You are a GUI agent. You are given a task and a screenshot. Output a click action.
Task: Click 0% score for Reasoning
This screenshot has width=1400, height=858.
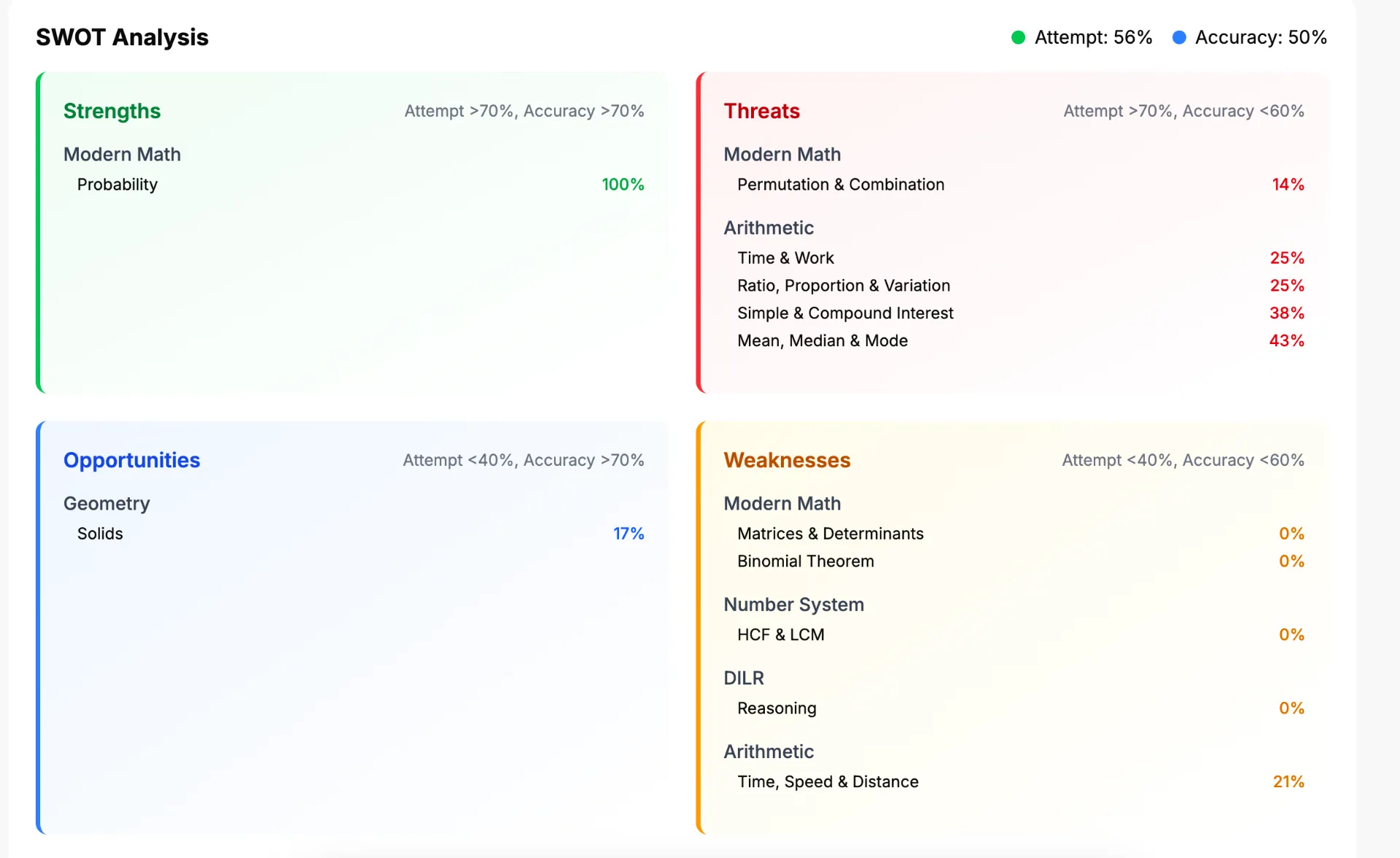point(1291,709)
